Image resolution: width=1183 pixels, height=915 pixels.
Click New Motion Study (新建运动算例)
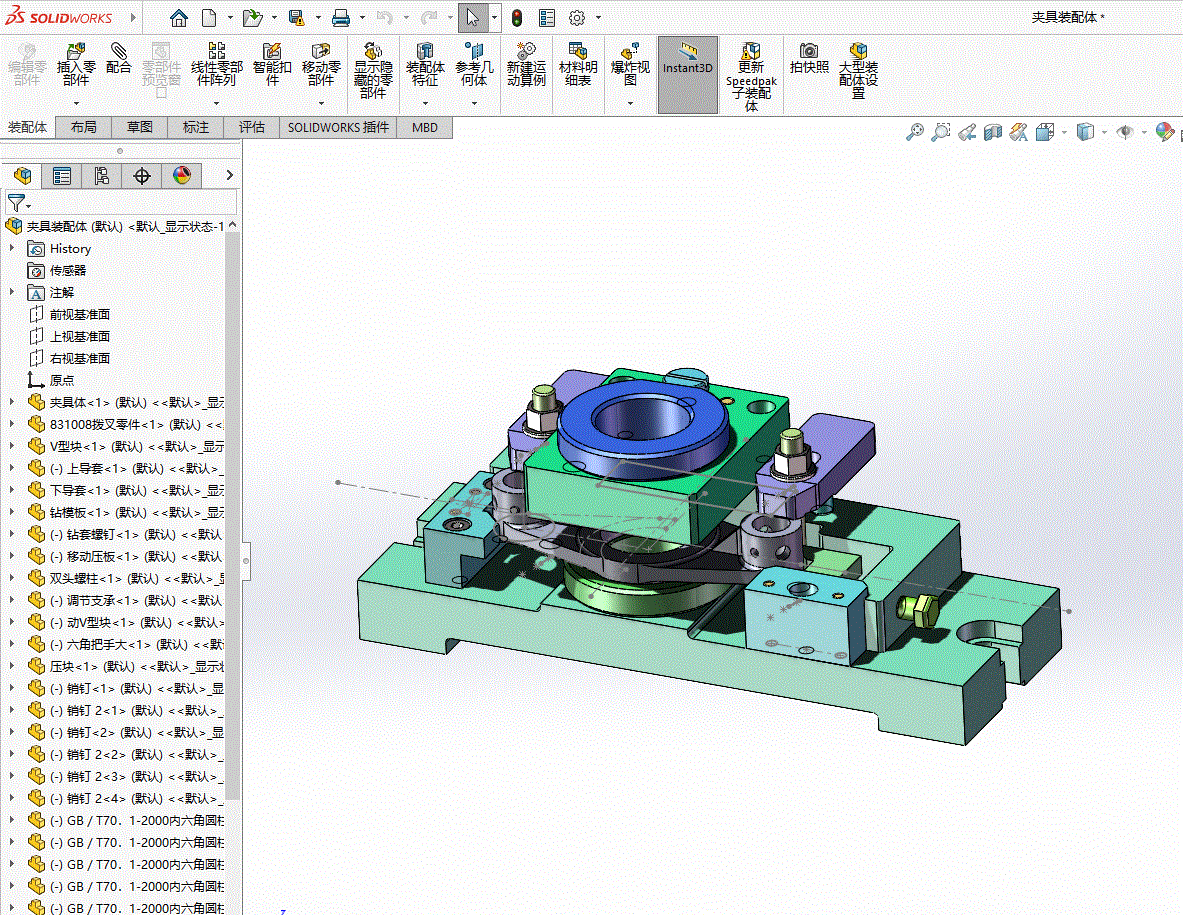tap(526, 66)
